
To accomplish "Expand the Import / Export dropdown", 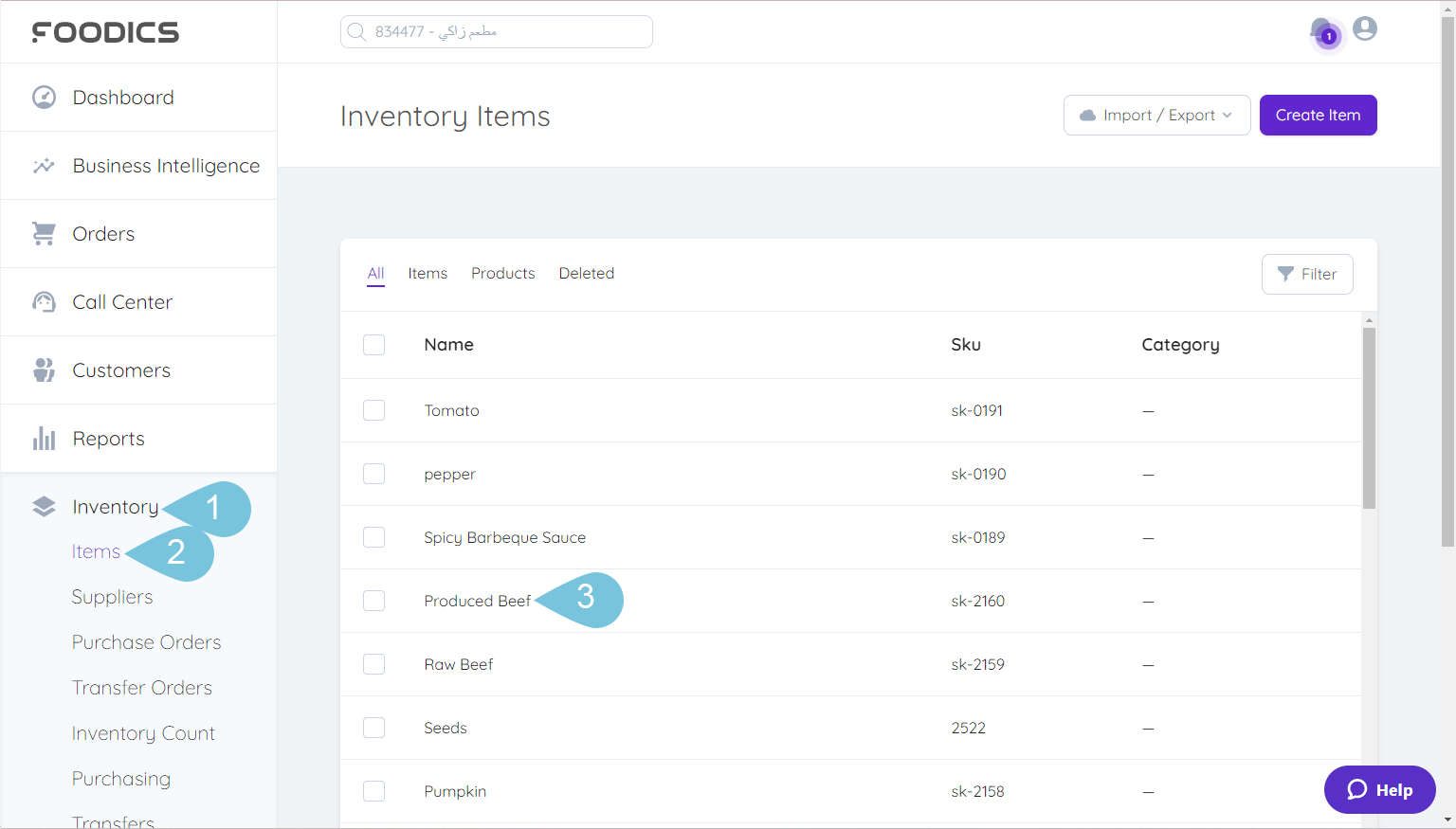I will 1156,116.
